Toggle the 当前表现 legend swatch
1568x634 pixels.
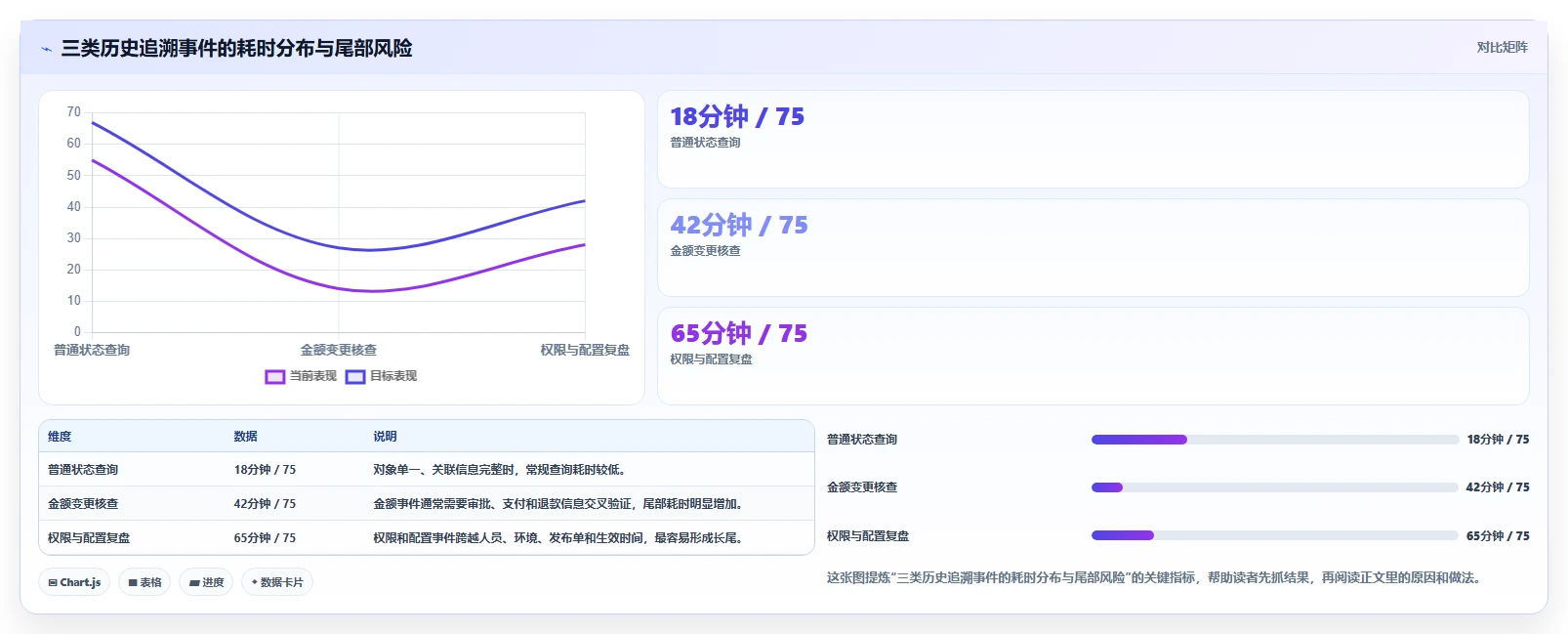[x=275, y=376]
